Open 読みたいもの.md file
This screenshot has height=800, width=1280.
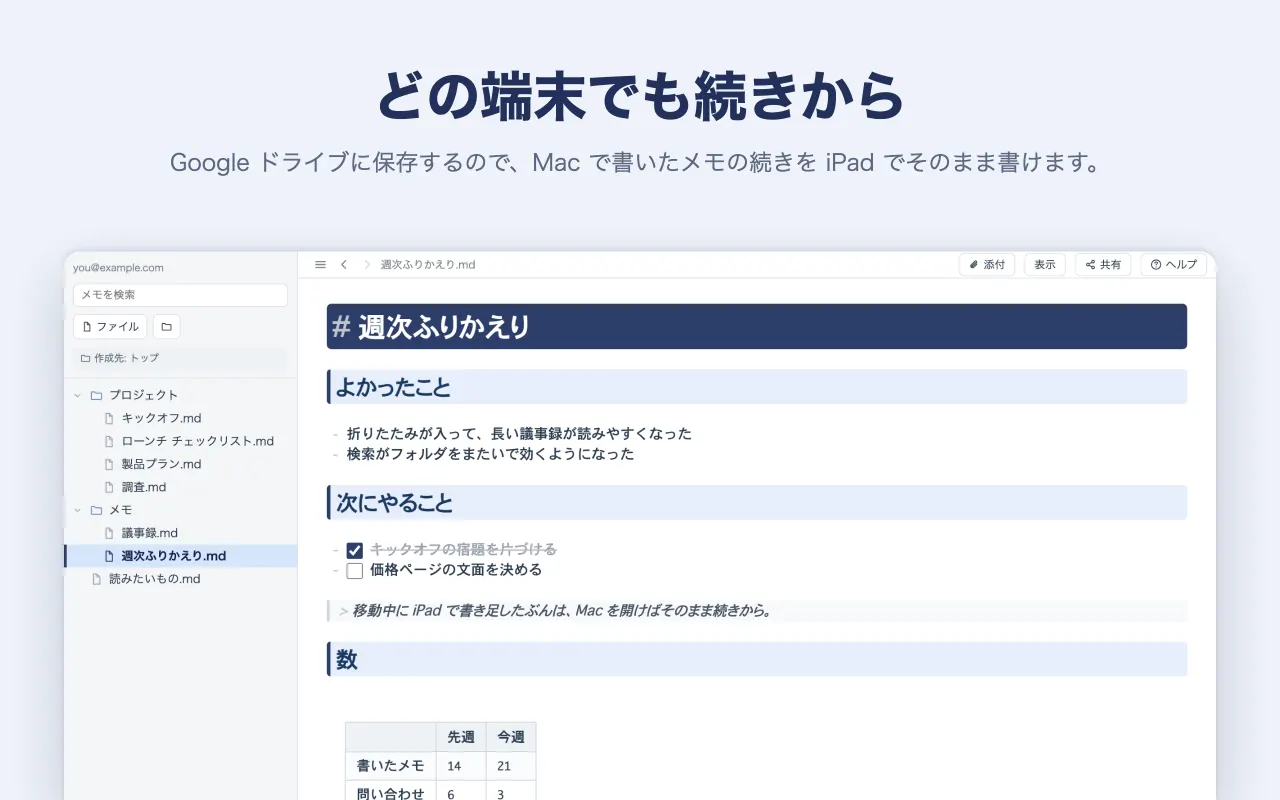click(x=181, y=579)
